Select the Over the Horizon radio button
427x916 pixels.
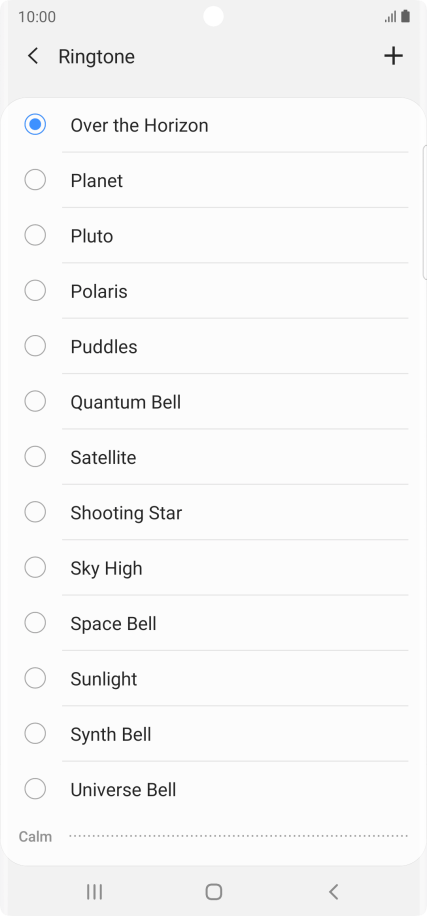35,124
